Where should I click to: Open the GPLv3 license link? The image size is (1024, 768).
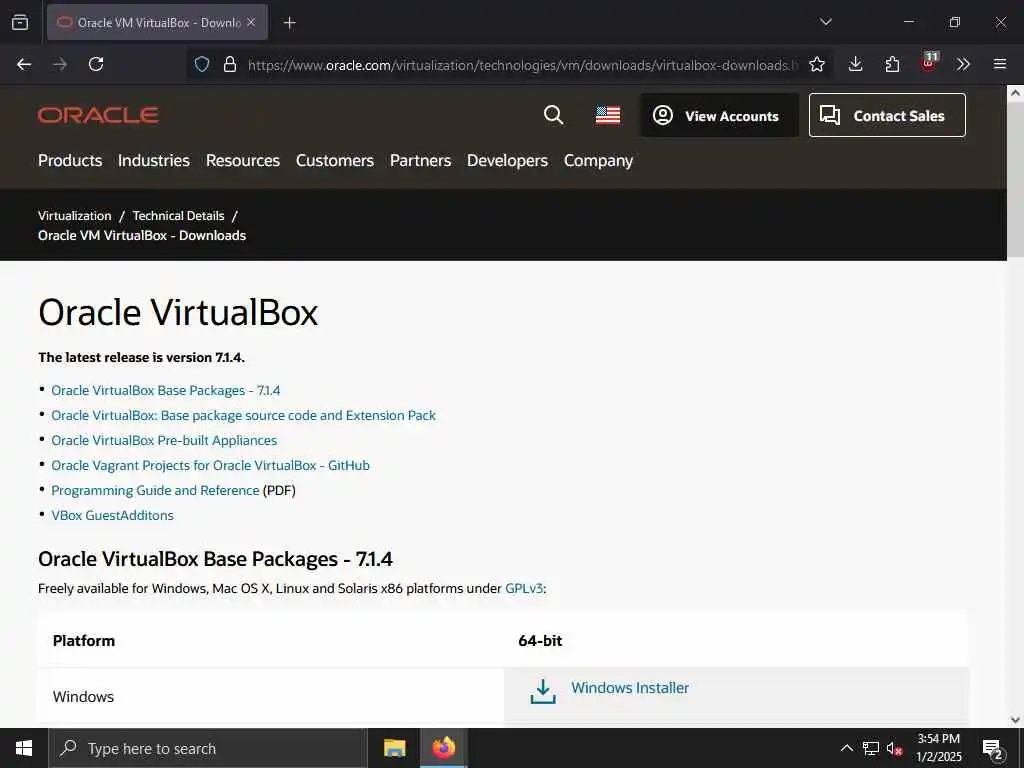click(x=524, y=588)
